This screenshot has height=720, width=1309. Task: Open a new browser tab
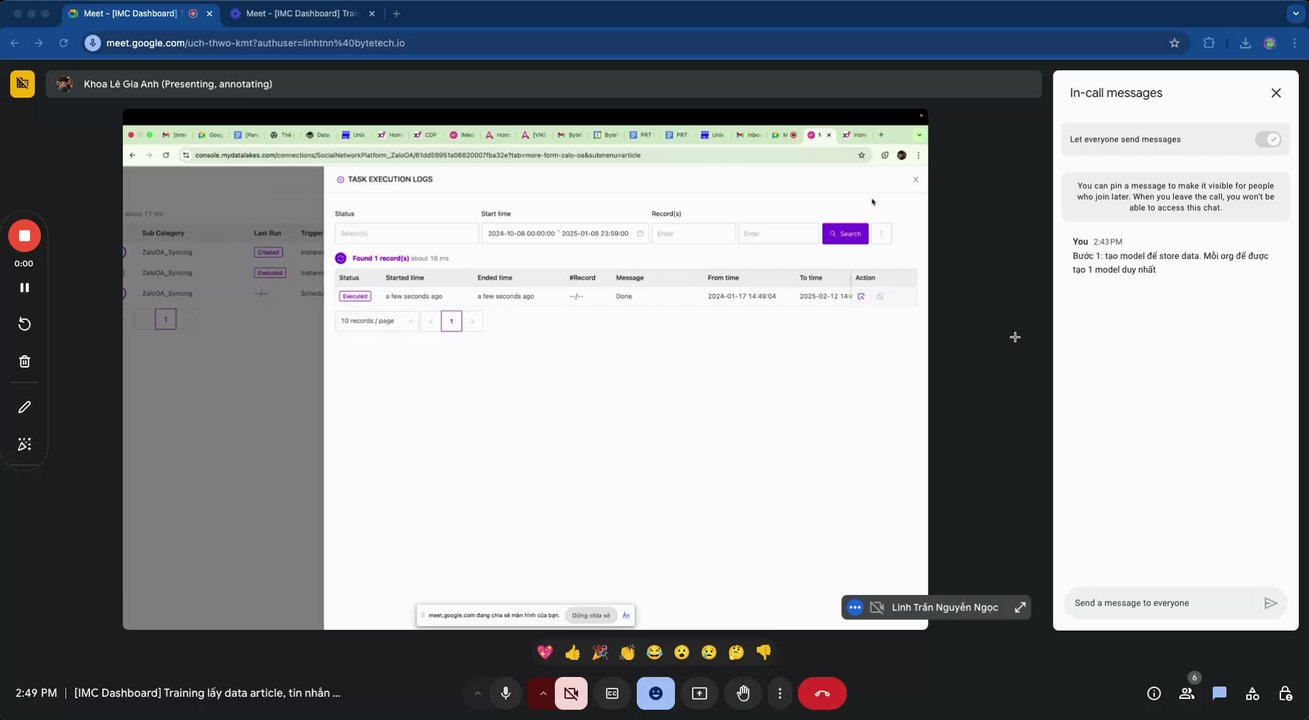click(397, 14)
